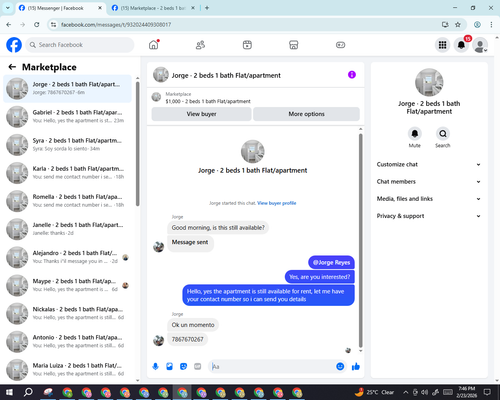
Task: Click the Jorge chat title in header
Action: pyautogui.click(x=226, y=75)
